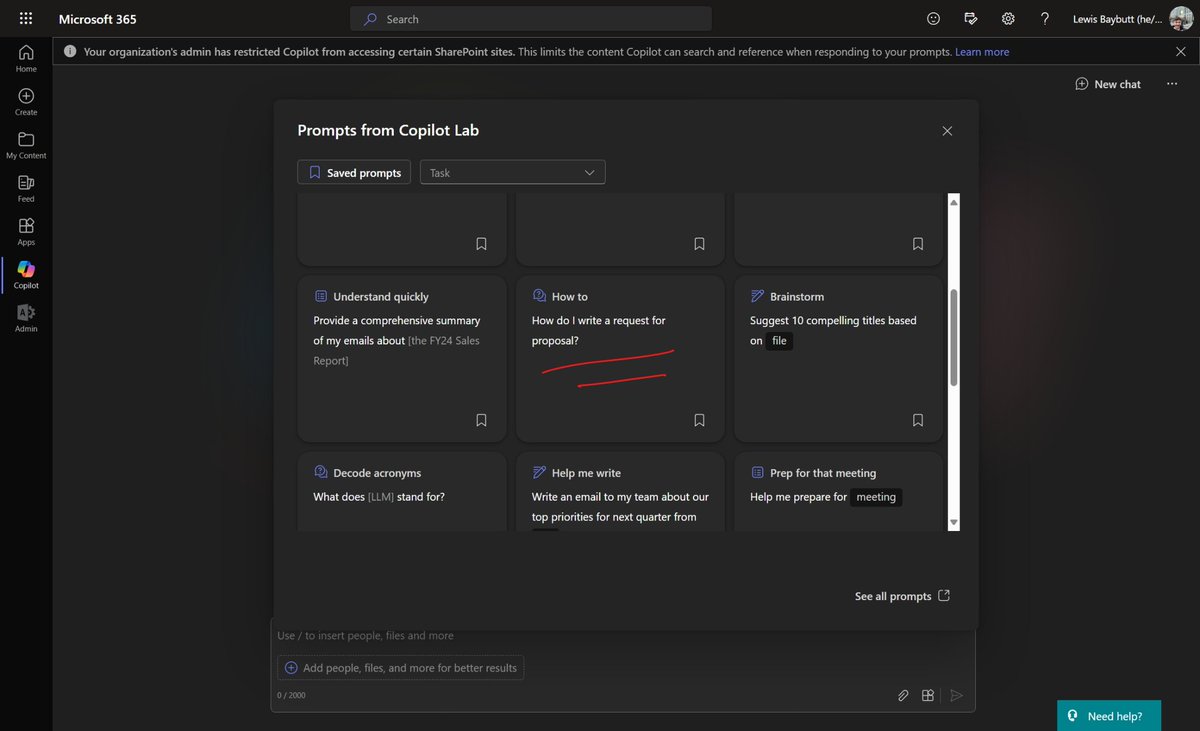Open Create in the left sidebar
The width and height of the screenshot is (1200, 731).
pyautogui.click(x=26, y=101)
